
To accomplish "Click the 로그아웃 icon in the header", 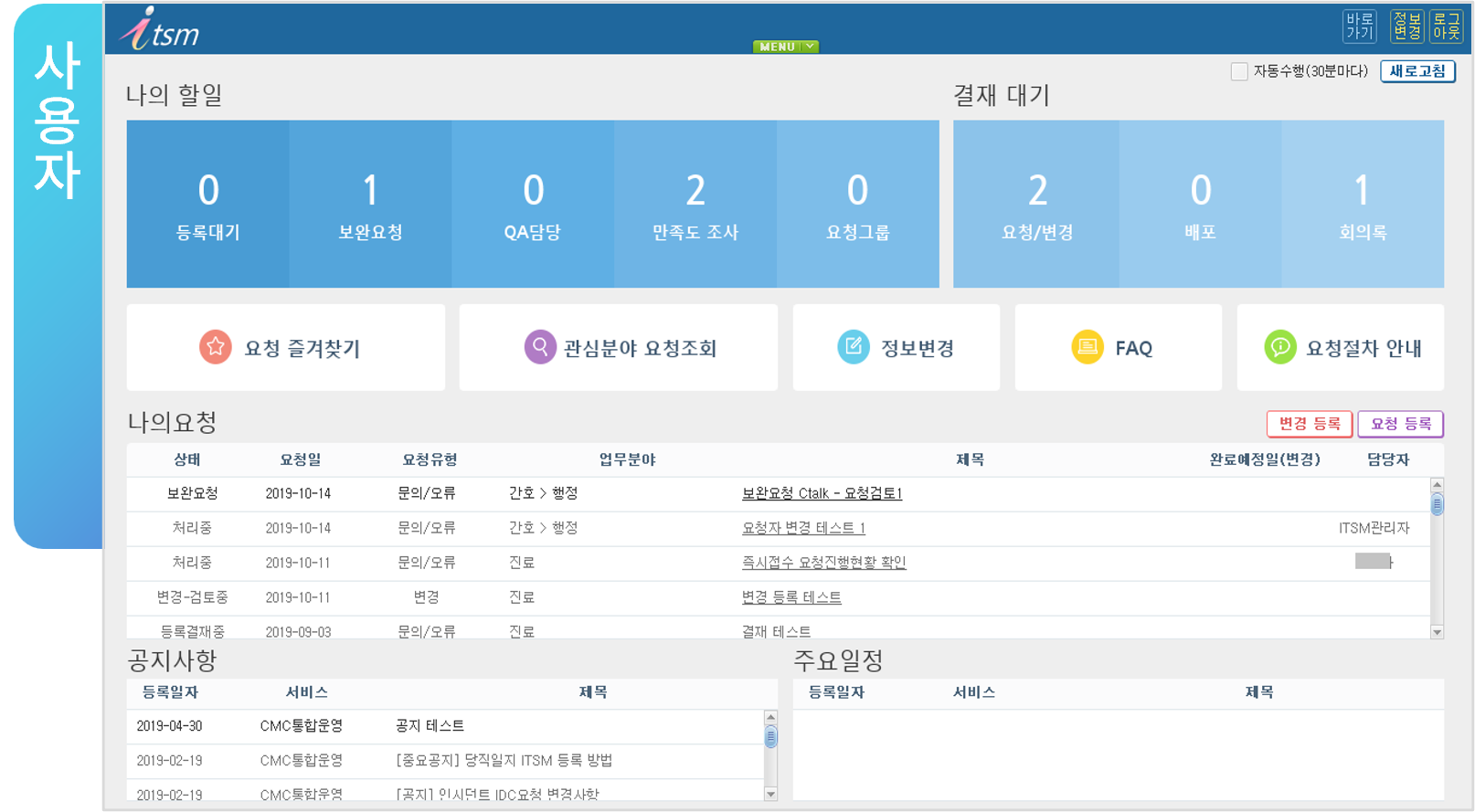I will click(x=1446, y=26).
